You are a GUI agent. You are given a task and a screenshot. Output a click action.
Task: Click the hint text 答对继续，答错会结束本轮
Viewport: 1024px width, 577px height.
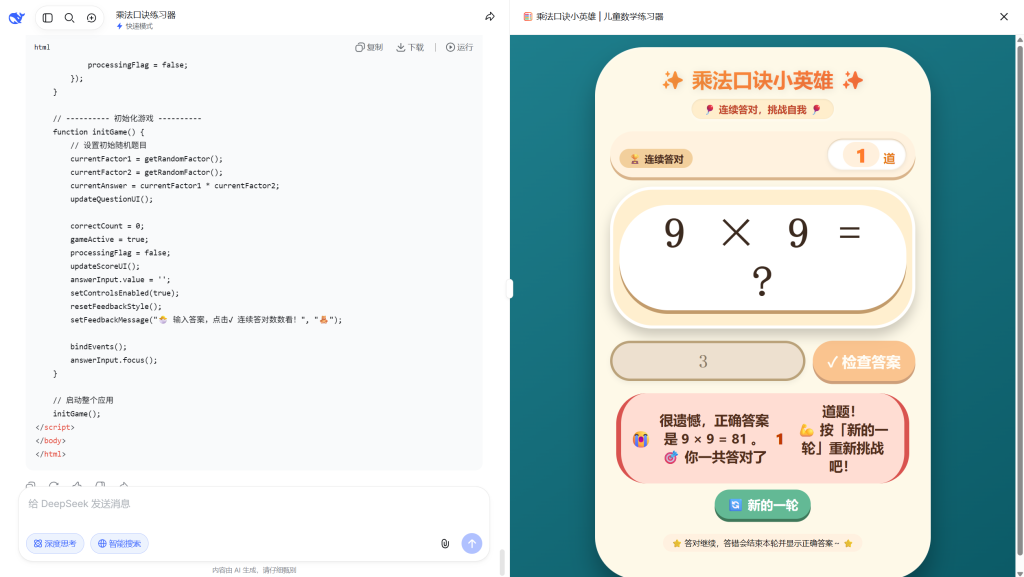click(x=761, y=543)
